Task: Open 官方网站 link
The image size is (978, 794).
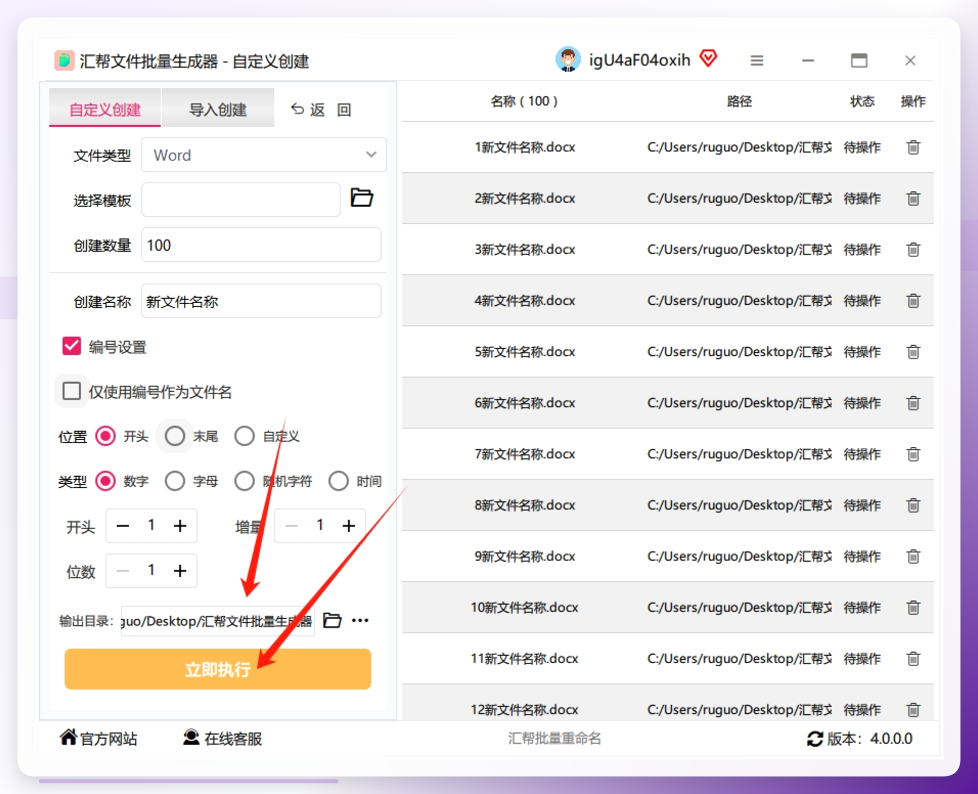Action: tap(99, 738)
